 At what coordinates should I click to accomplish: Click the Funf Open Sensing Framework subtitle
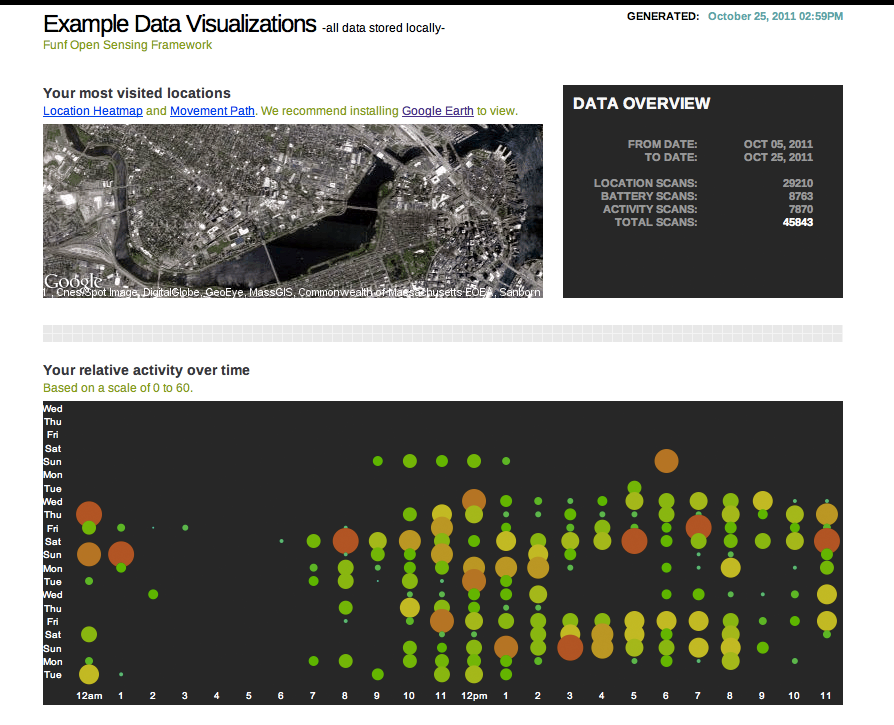127,45
